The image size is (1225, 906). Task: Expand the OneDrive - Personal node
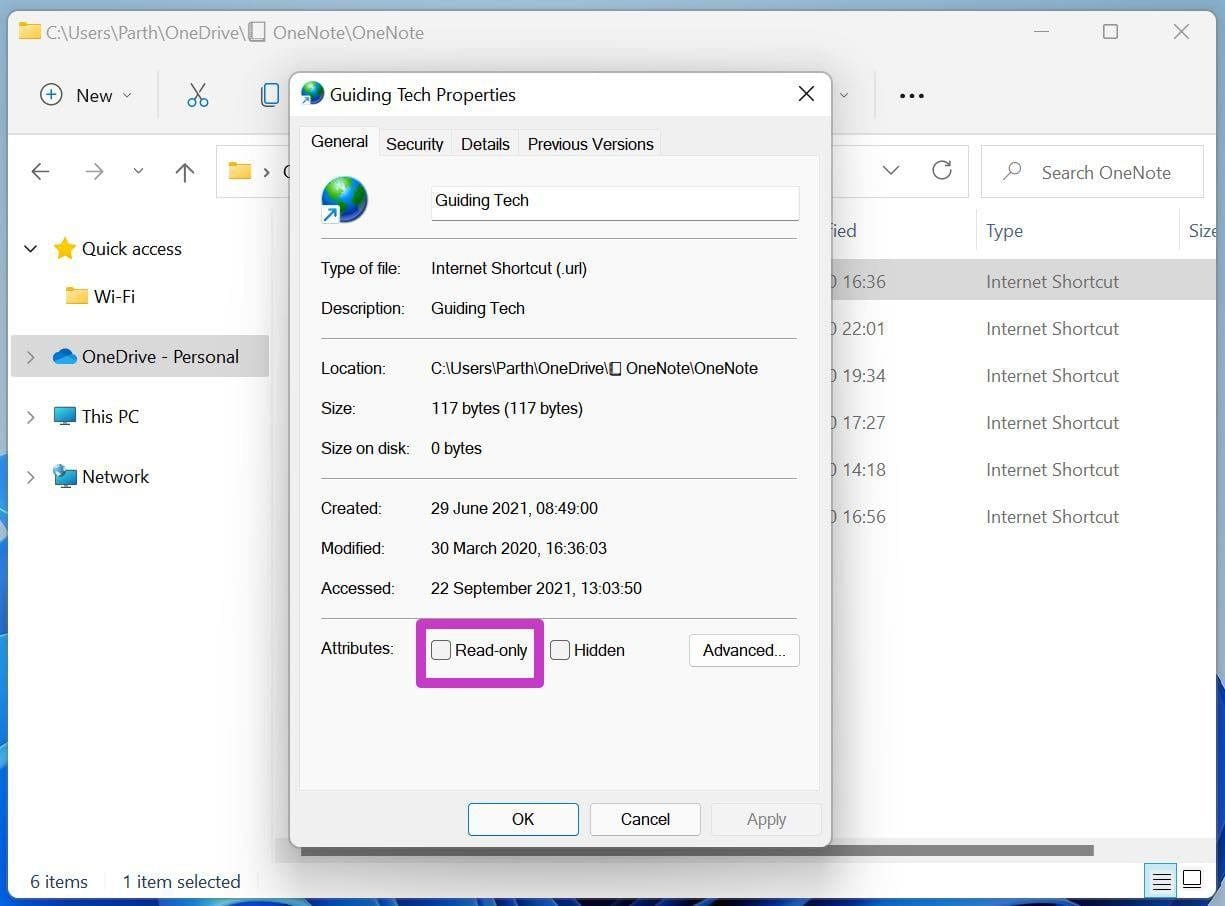click(x=30, y=357)
